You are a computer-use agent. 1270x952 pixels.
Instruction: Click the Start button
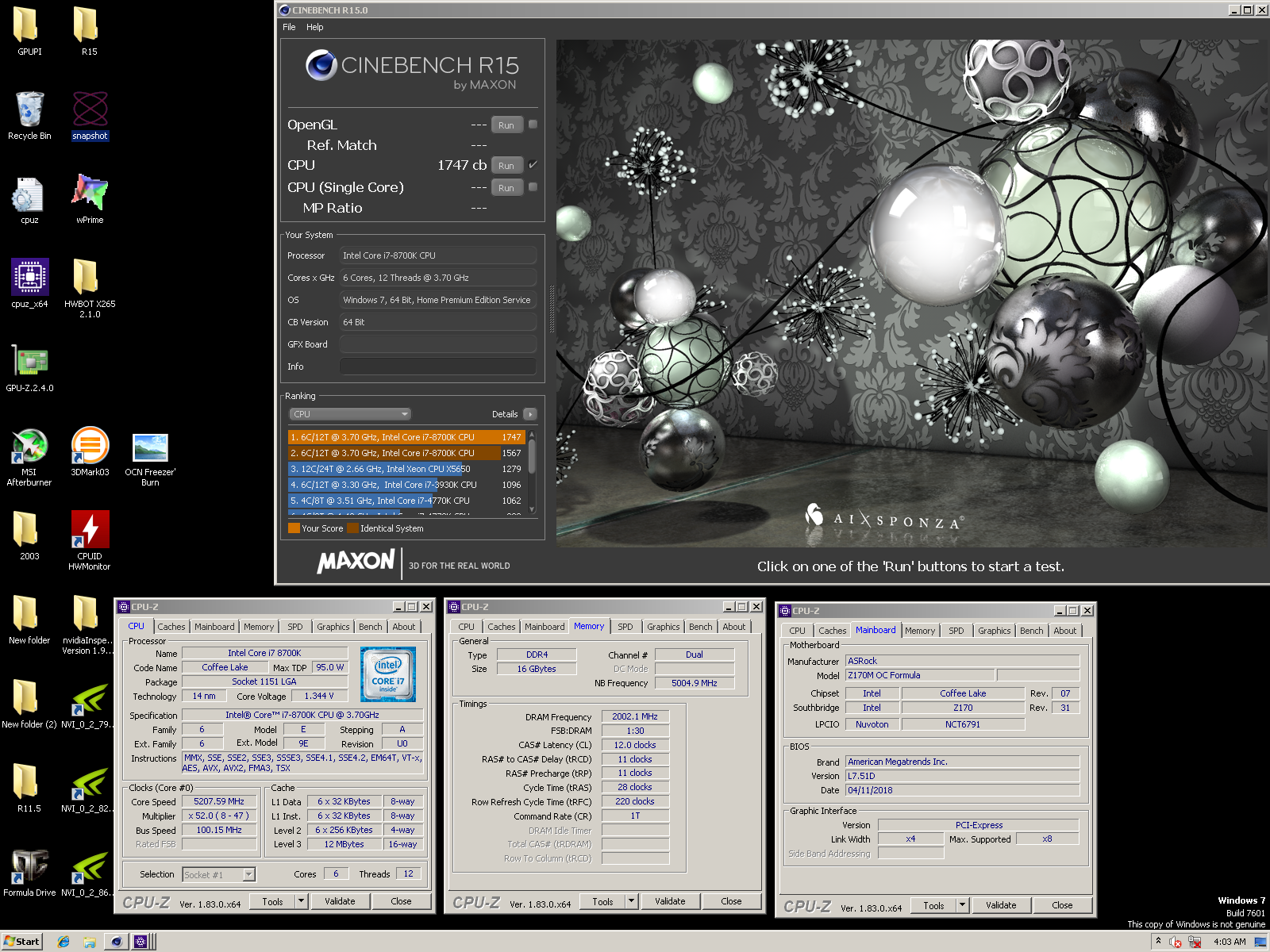(x=21, y=942)
